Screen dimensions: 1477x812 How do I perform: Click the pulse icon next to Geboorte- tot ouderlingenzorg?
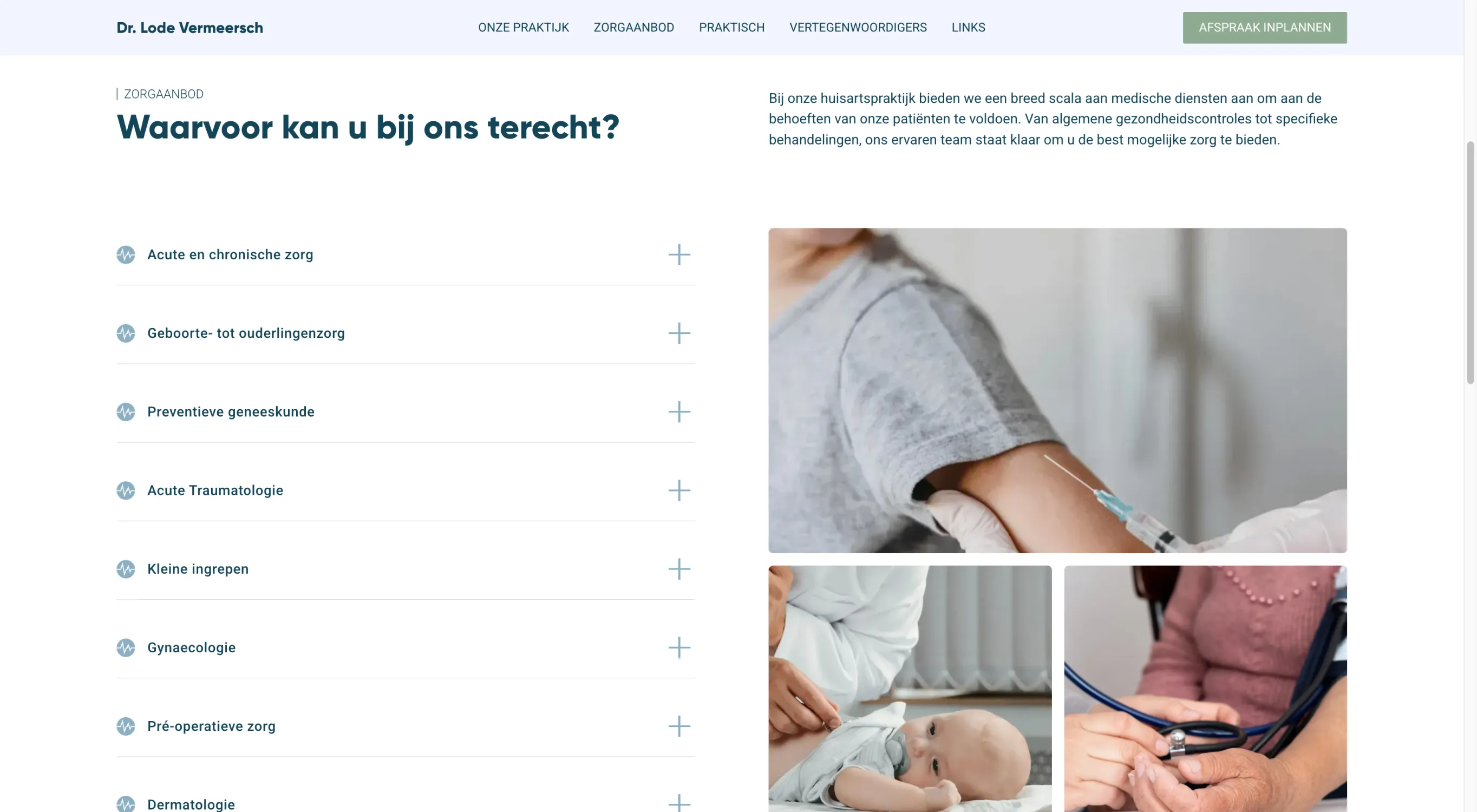126,333
